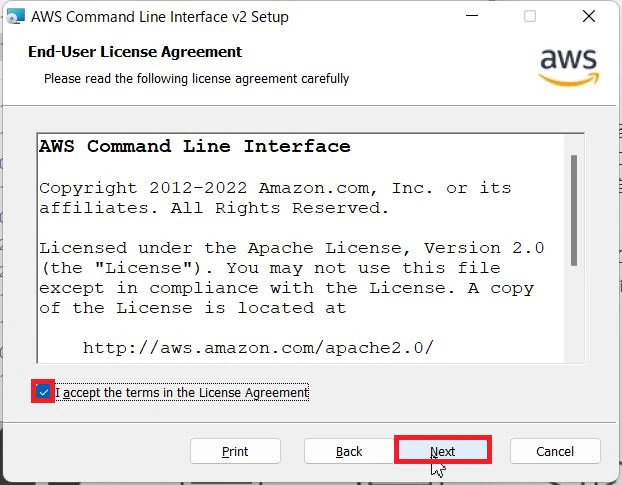
Task: Click the 'Please read the following license' subtitle
Action: 196,79
